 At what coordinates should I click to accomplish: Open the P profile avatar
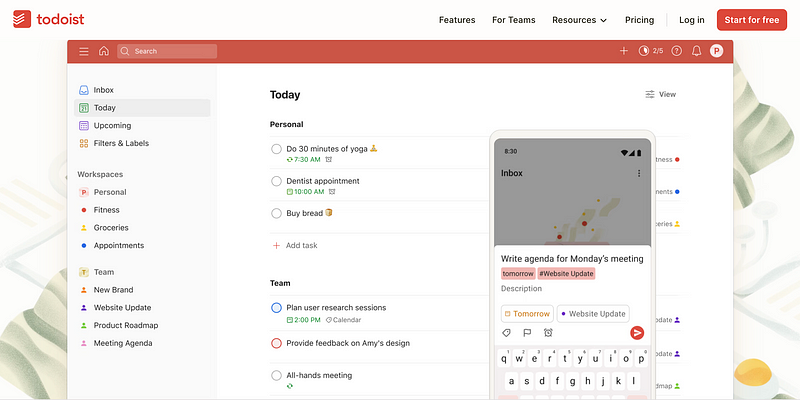pyautogui.click(x=716, y=51)
